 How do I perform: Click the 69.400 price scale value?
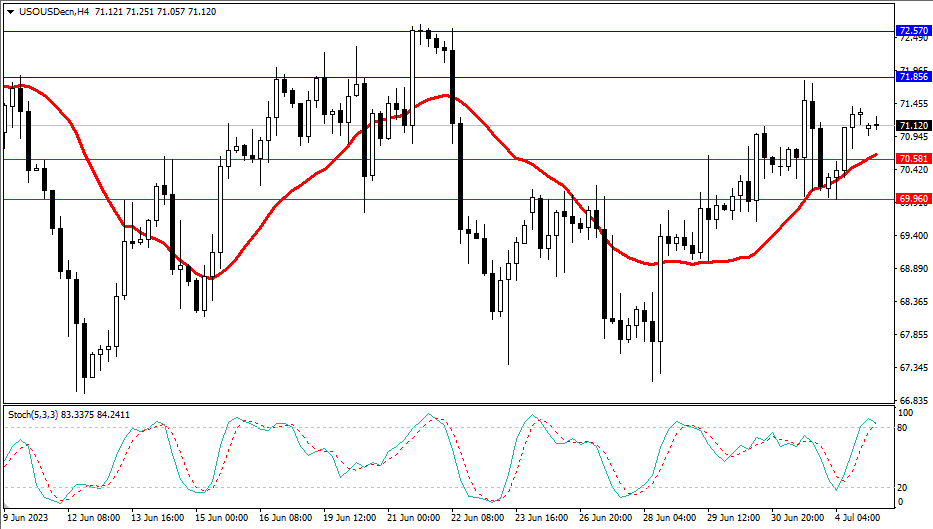point(913,236)
